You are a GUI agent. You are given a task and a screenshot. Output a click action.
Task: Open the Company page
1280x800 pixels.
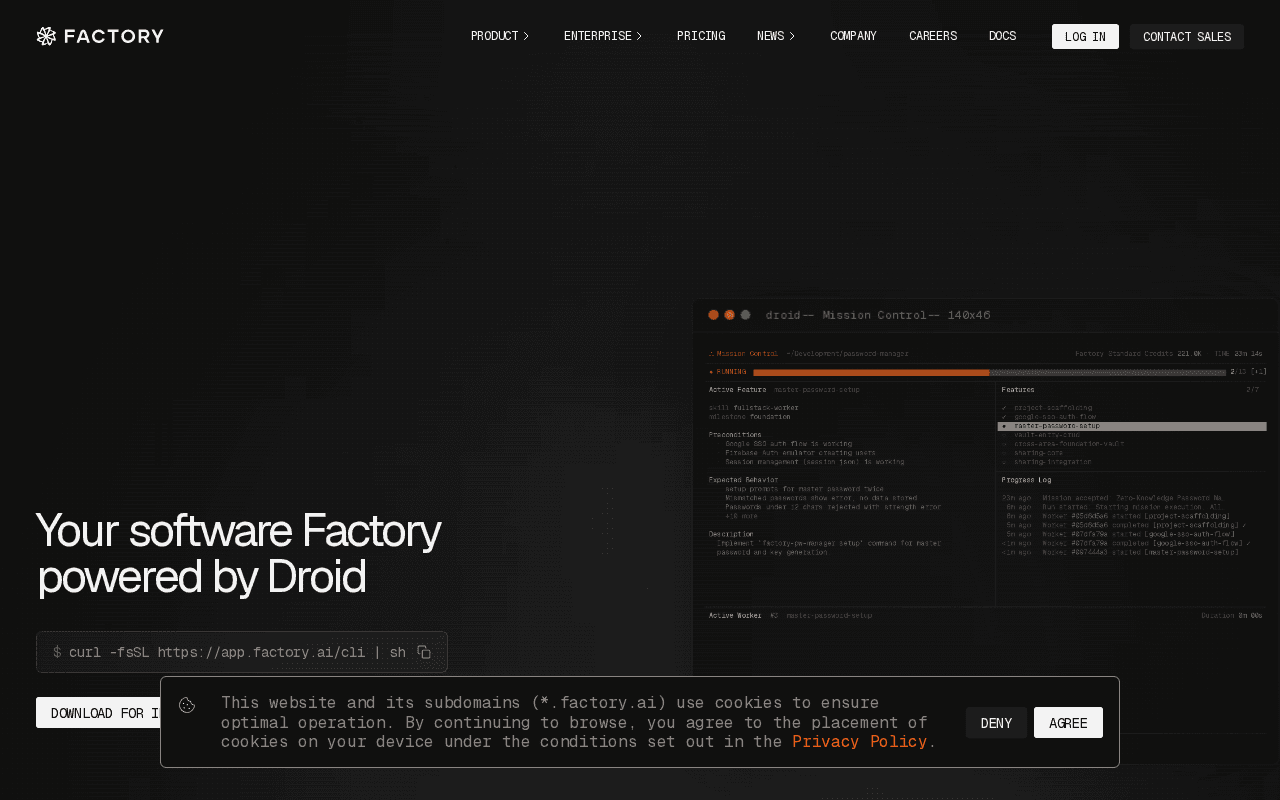[853, 36]
